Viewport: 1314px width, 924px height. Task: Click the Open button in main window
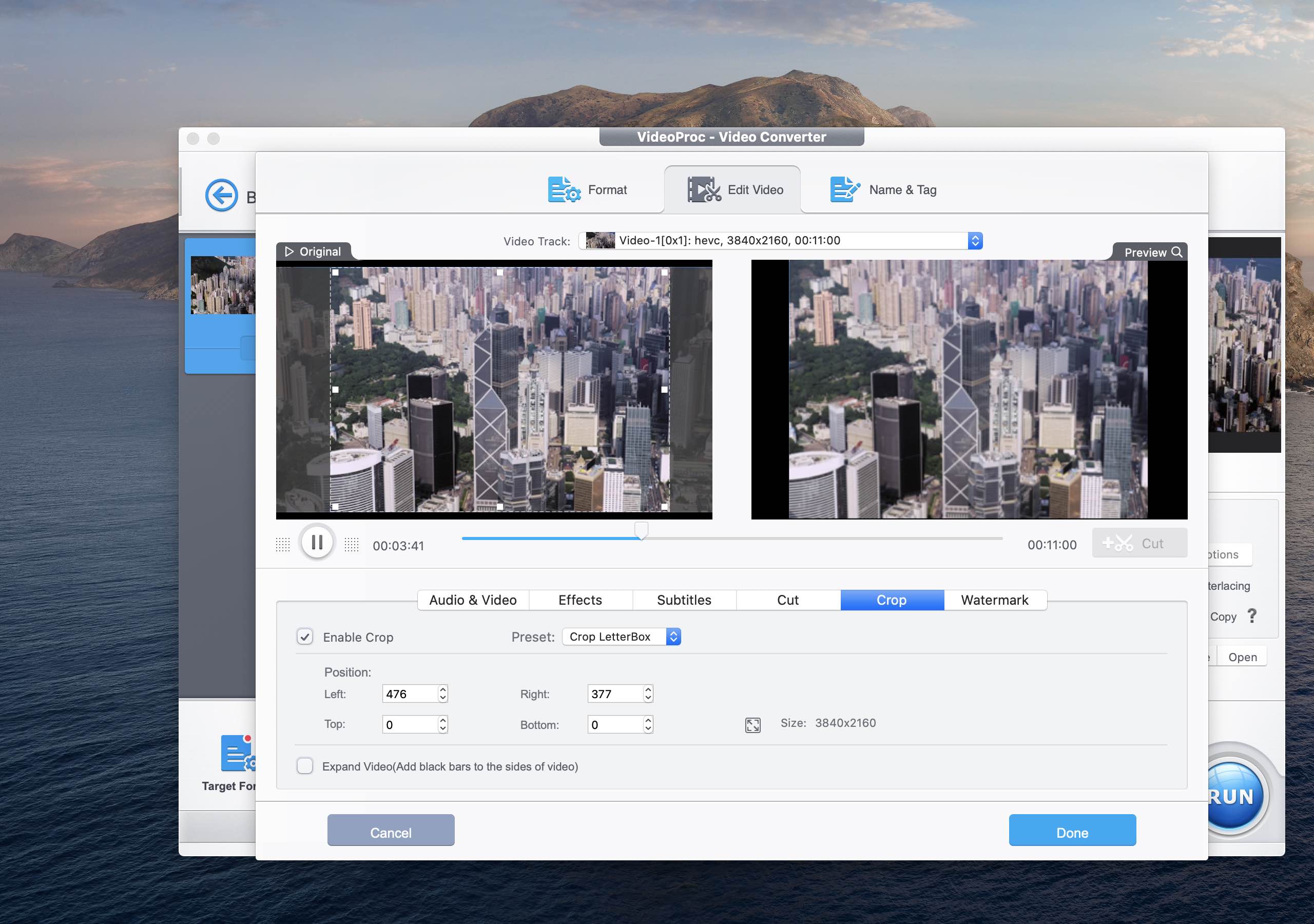(x=1243, y=657)
